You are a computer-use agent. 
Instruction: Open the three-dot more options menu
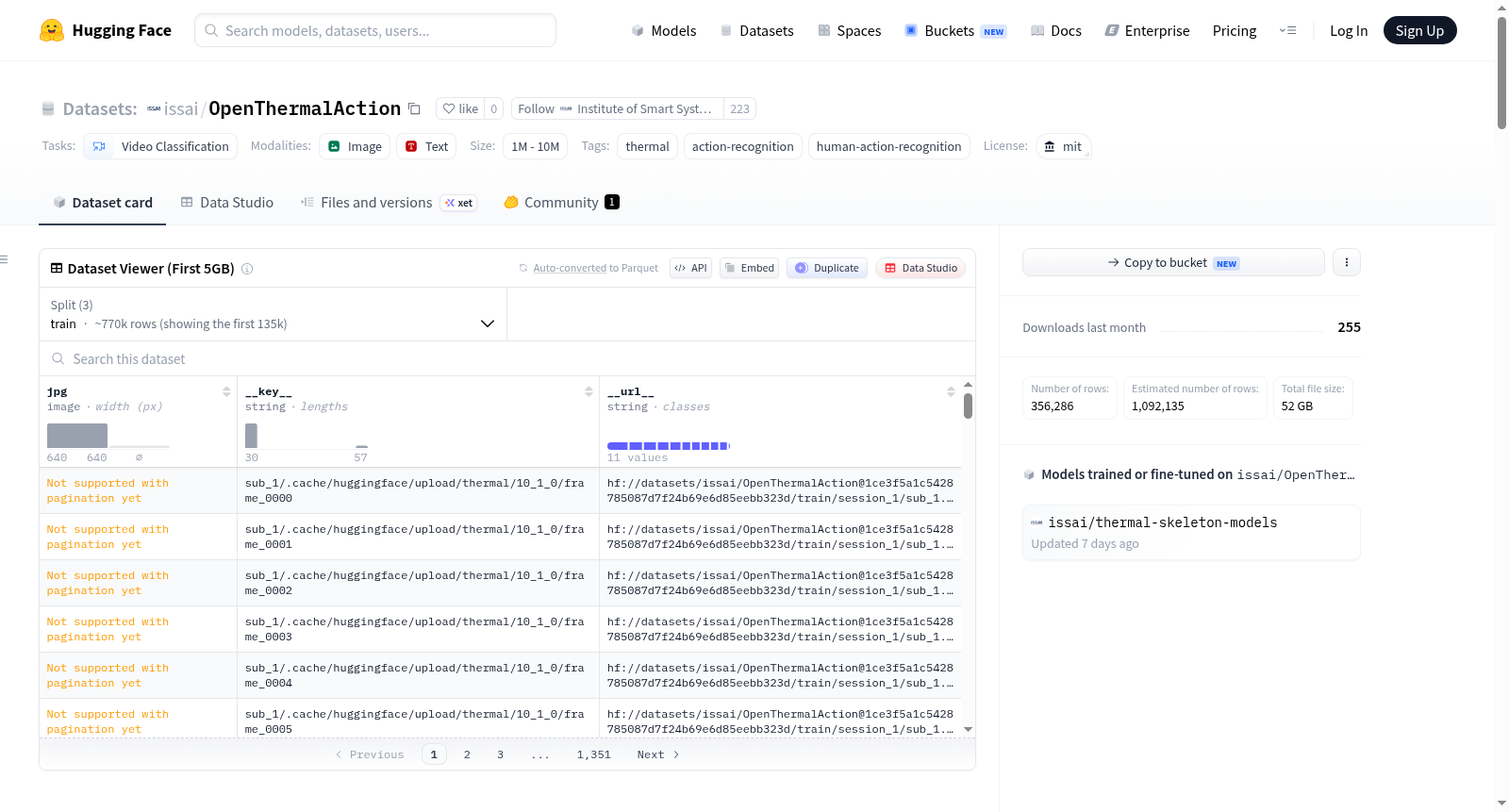1347,262
